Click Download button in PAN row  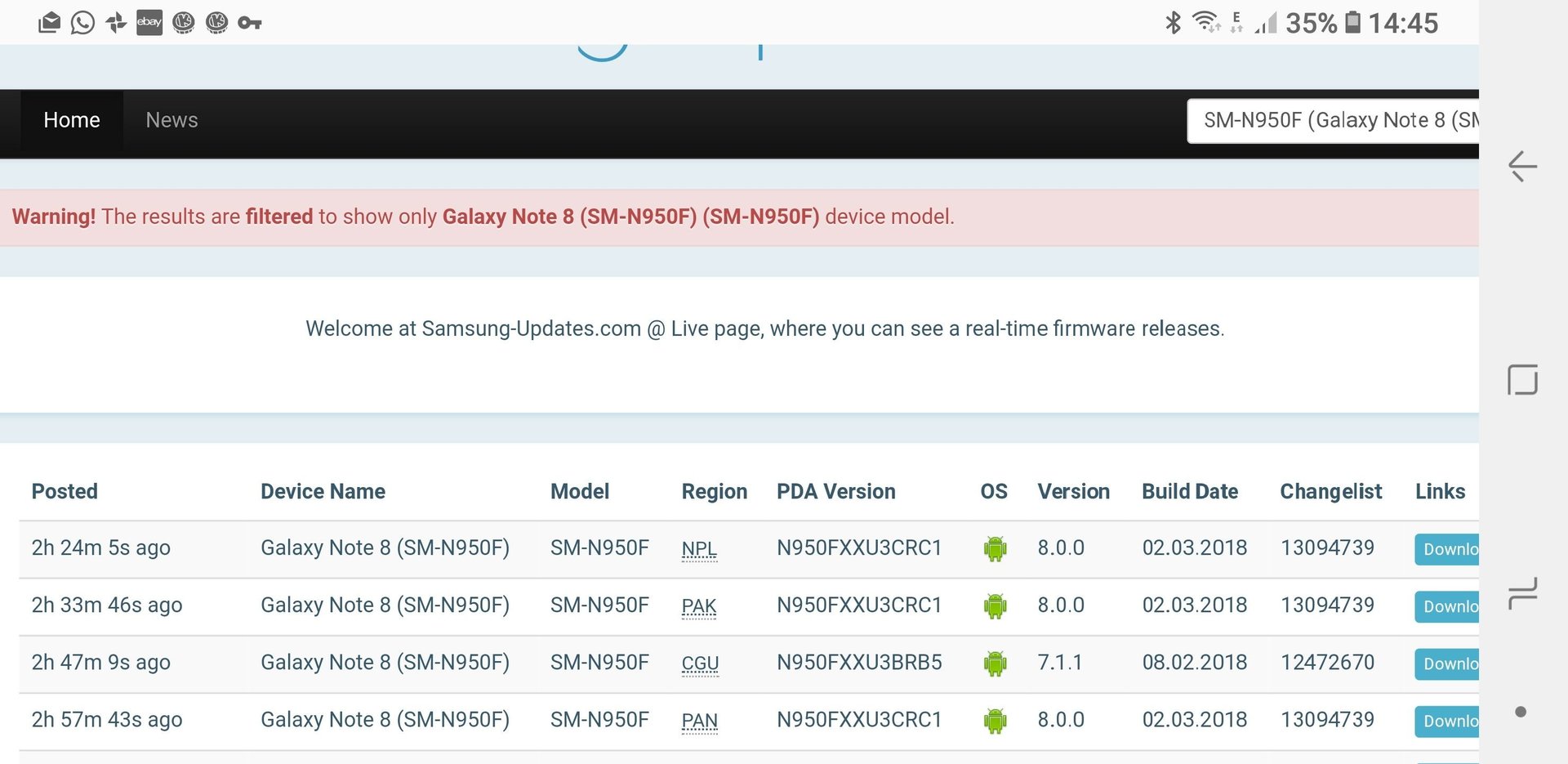pos(1446,721)
